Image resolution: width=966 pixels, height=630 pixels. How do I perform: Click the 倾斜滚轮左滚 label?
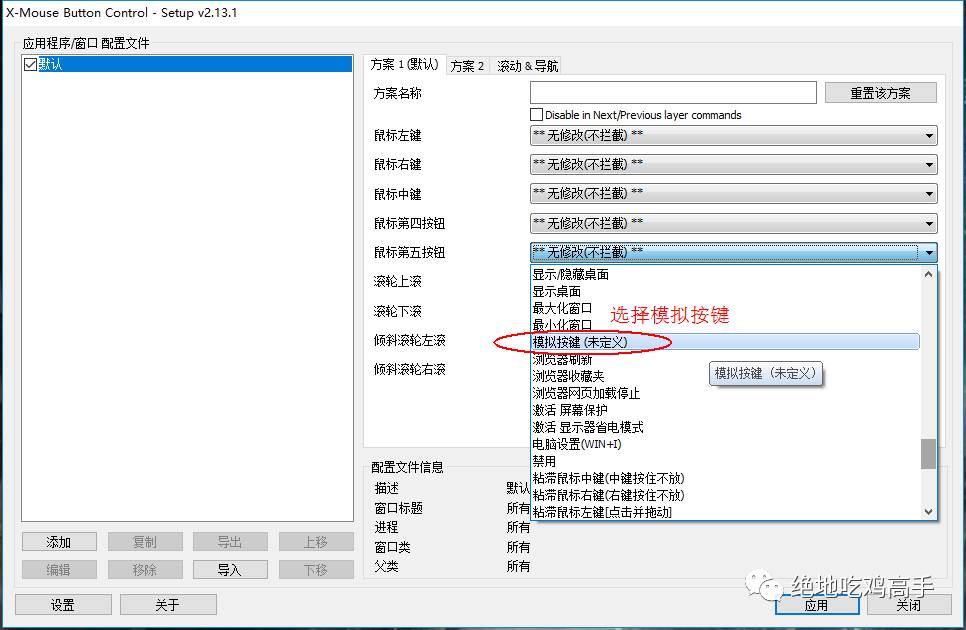pyautogui.click(x=409, y=340)
